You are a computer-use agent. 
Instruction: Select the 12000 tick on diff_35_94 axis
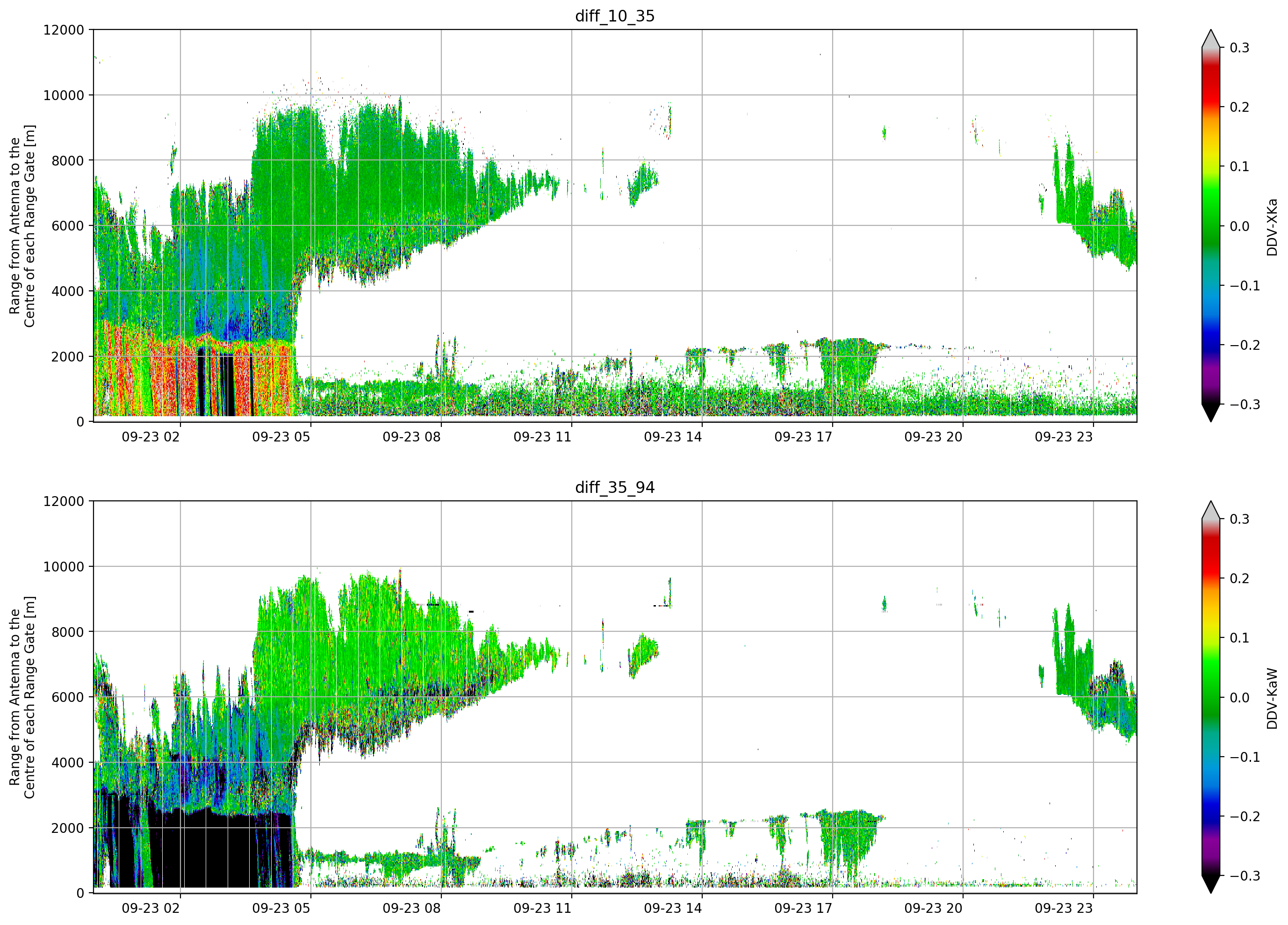(64, 502)
